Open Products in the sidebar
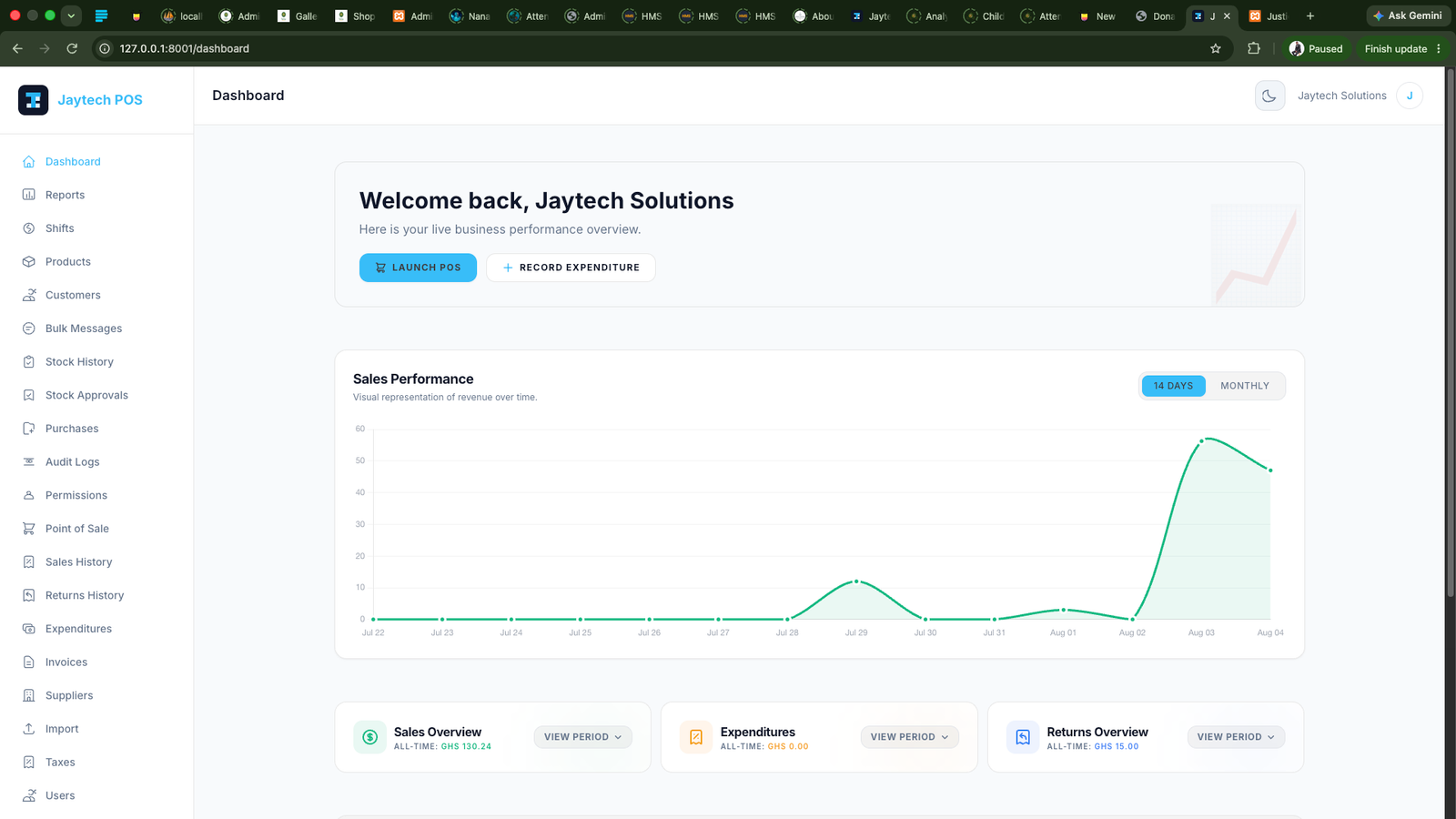 68,262
